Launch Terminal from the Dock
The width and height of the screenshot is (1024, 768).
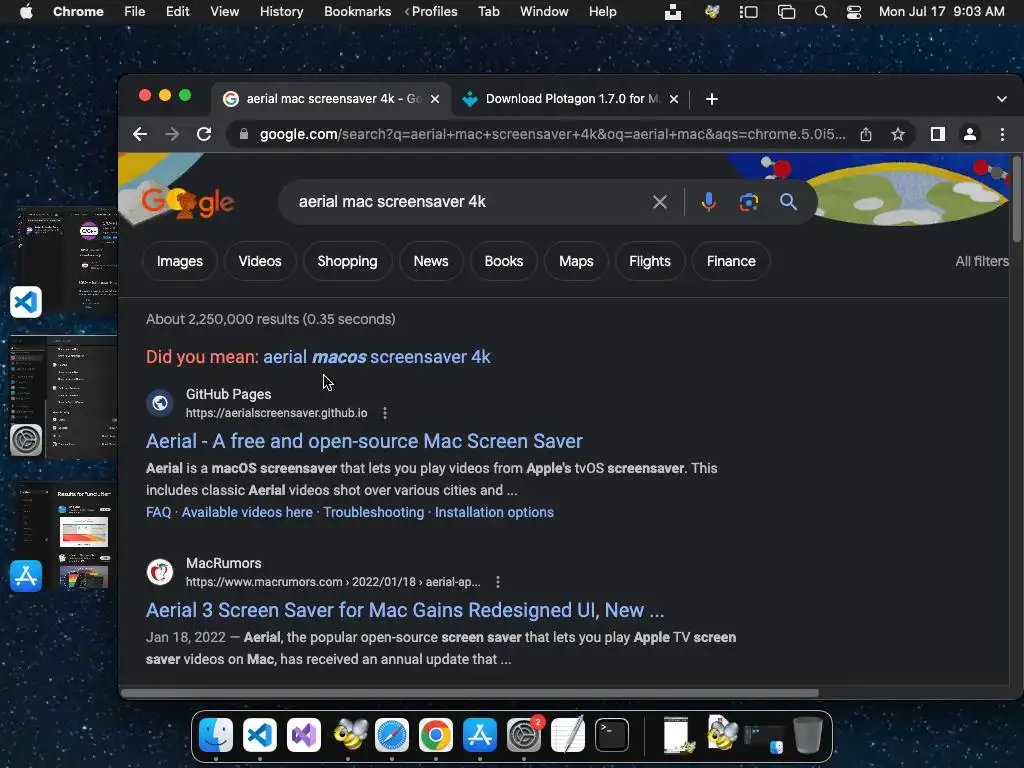[612, 735]
